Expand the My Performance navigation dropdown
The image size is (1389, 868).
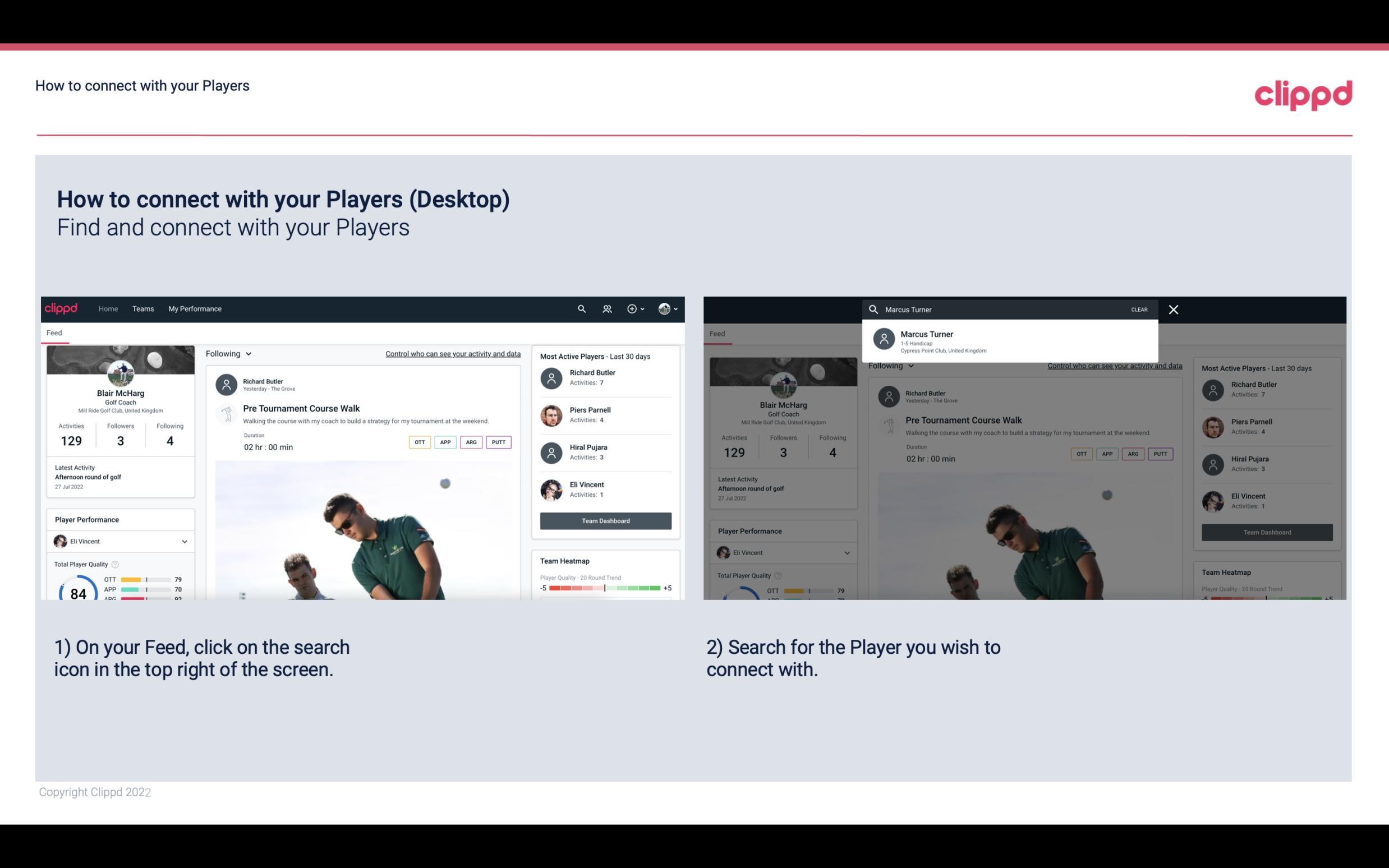click(x=195, y=308)
